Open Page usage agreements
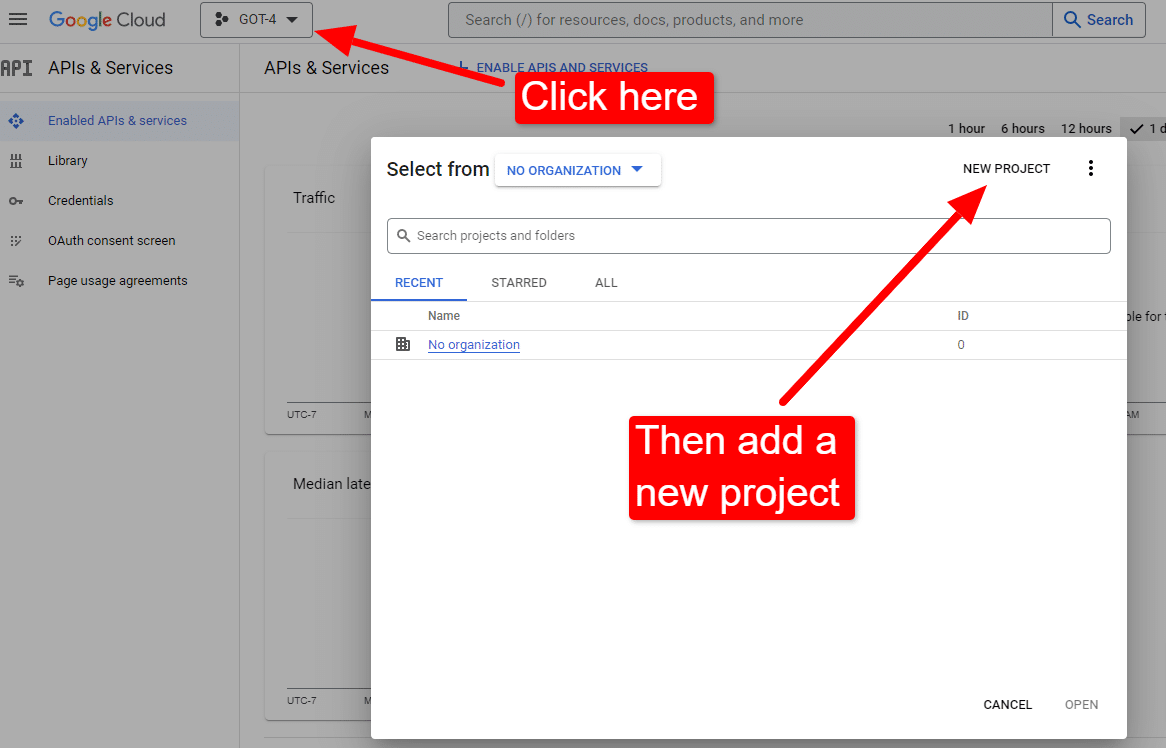Viewport: 1166px width, 748px height. click(117, 280)
